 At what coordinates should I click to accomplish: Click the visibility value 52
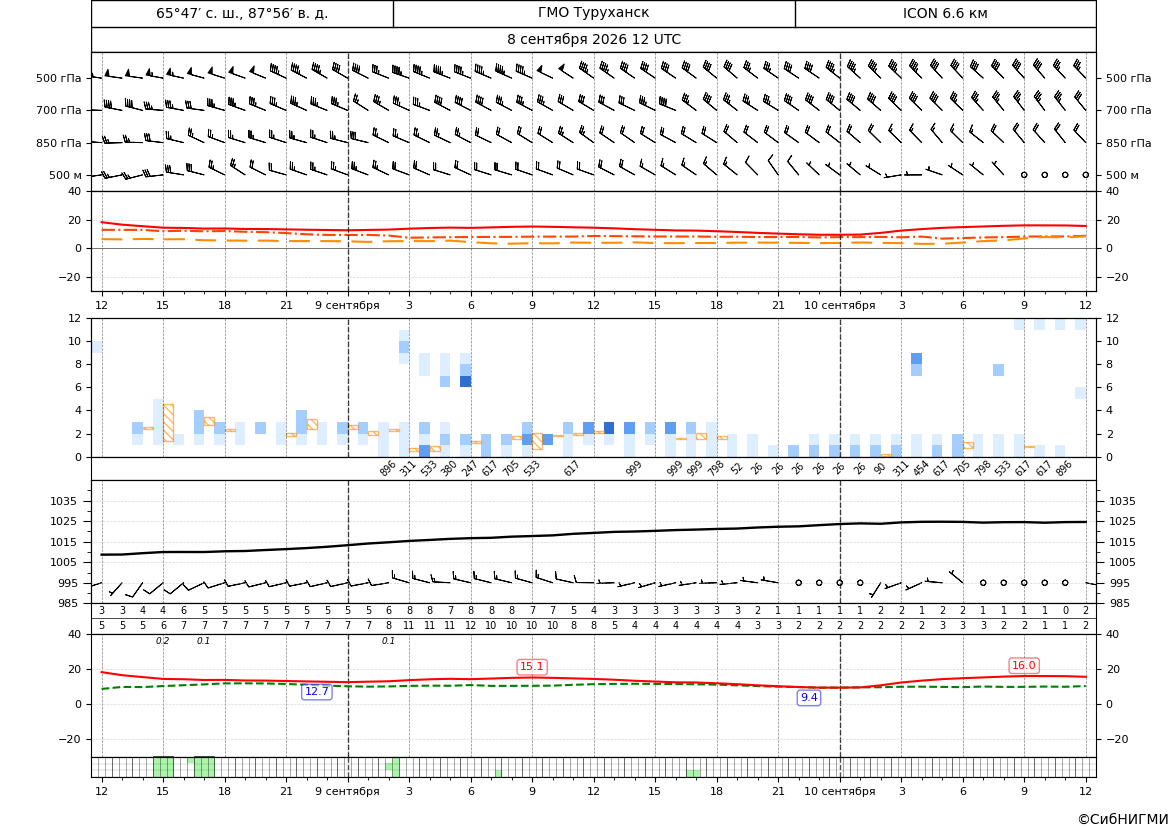pos(737,468)
